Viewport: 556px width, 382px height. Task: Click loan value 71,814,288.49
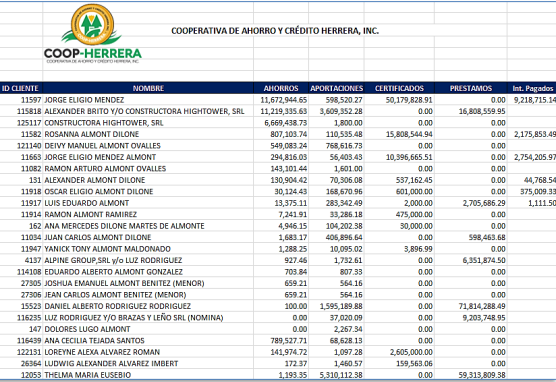point(482,306)
